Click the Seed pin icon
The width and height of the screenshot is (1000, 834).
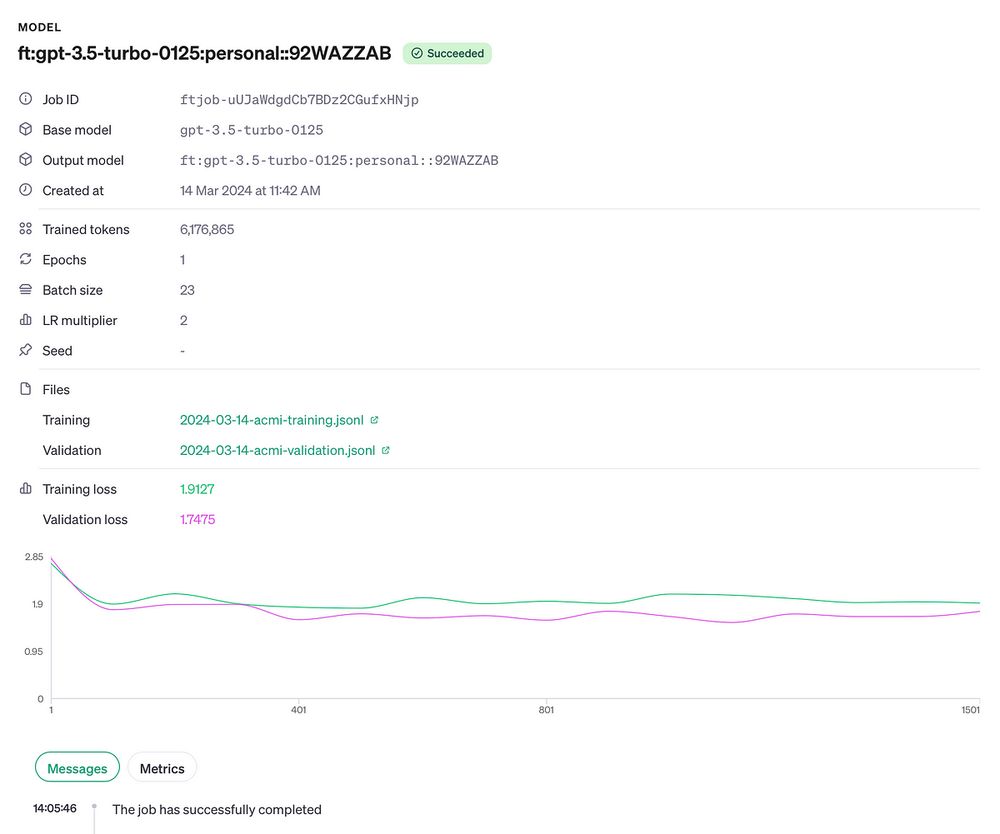point(26,350)
